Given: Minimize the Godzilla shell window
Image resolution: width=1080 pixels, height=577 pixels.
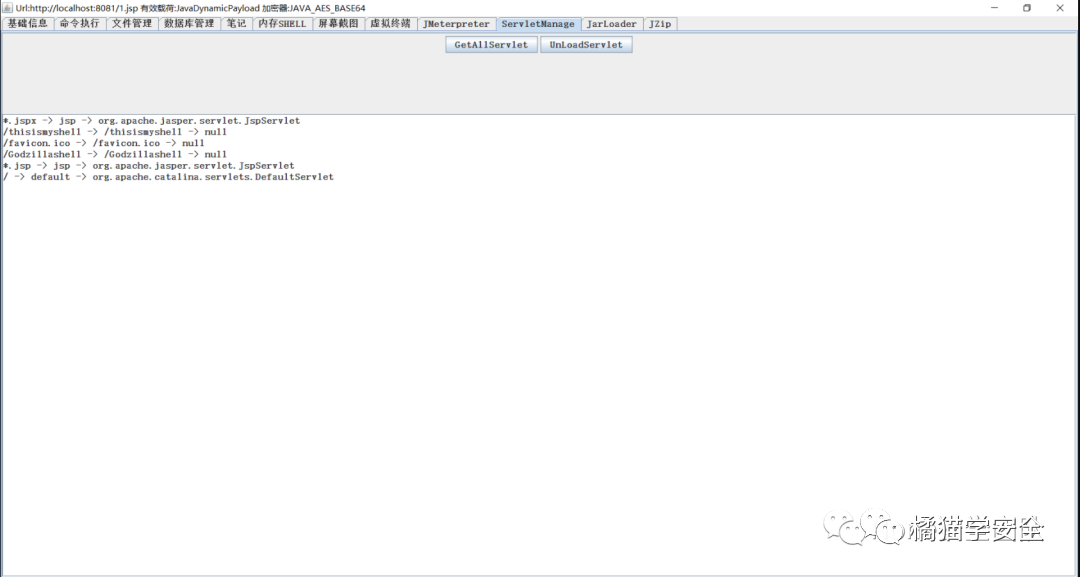Looking at the screenshot, I should tap(994, 8).
